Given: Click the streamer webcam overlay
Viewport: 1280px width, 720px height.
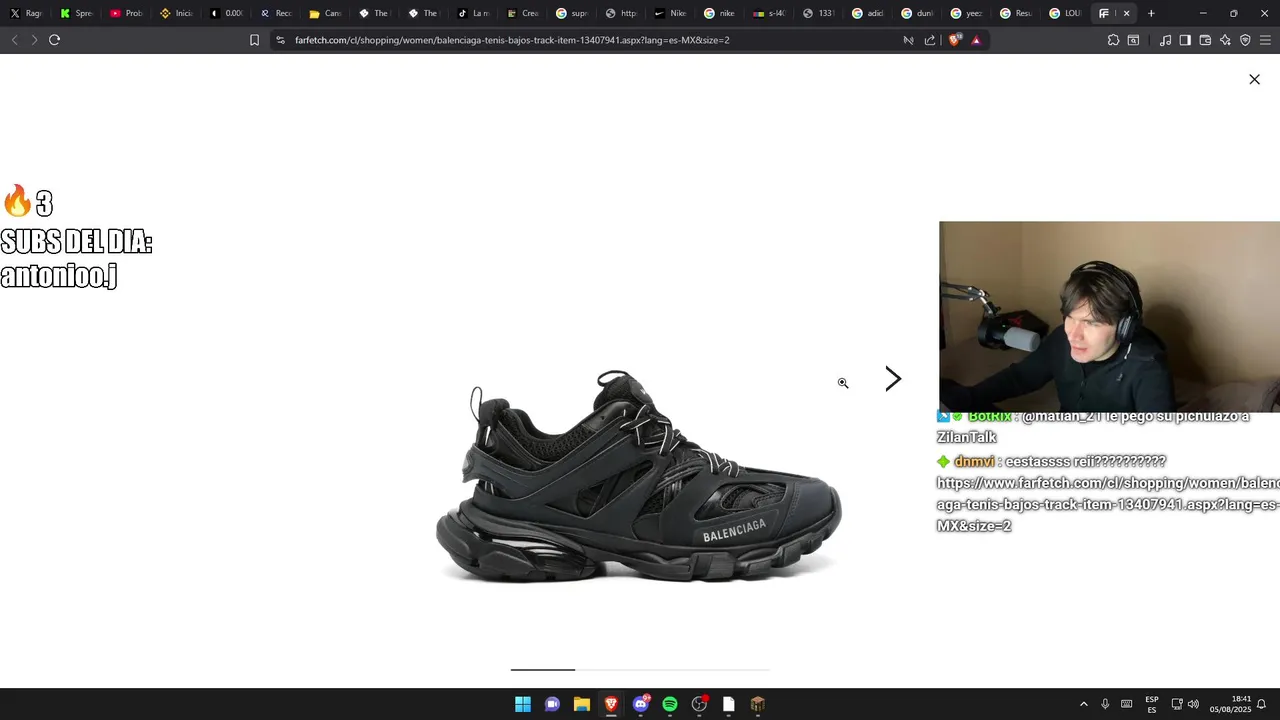Looking at the screenshot, I should coord(1109,316).
